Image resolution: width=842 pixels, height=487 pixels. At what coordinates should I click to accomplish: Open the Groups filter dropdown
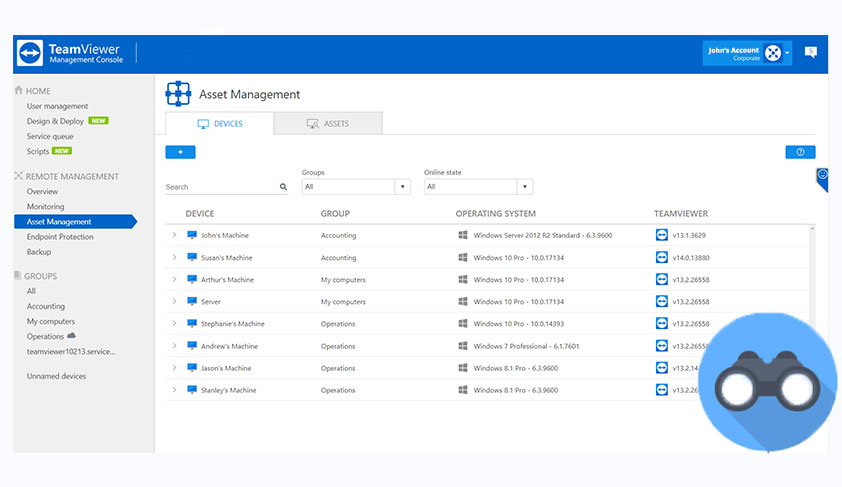point(356,187)
